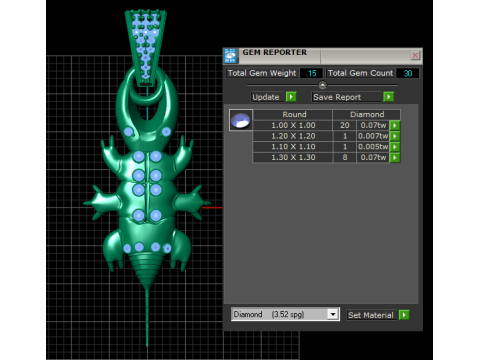Click the Set Material button label

pos(371,315)
